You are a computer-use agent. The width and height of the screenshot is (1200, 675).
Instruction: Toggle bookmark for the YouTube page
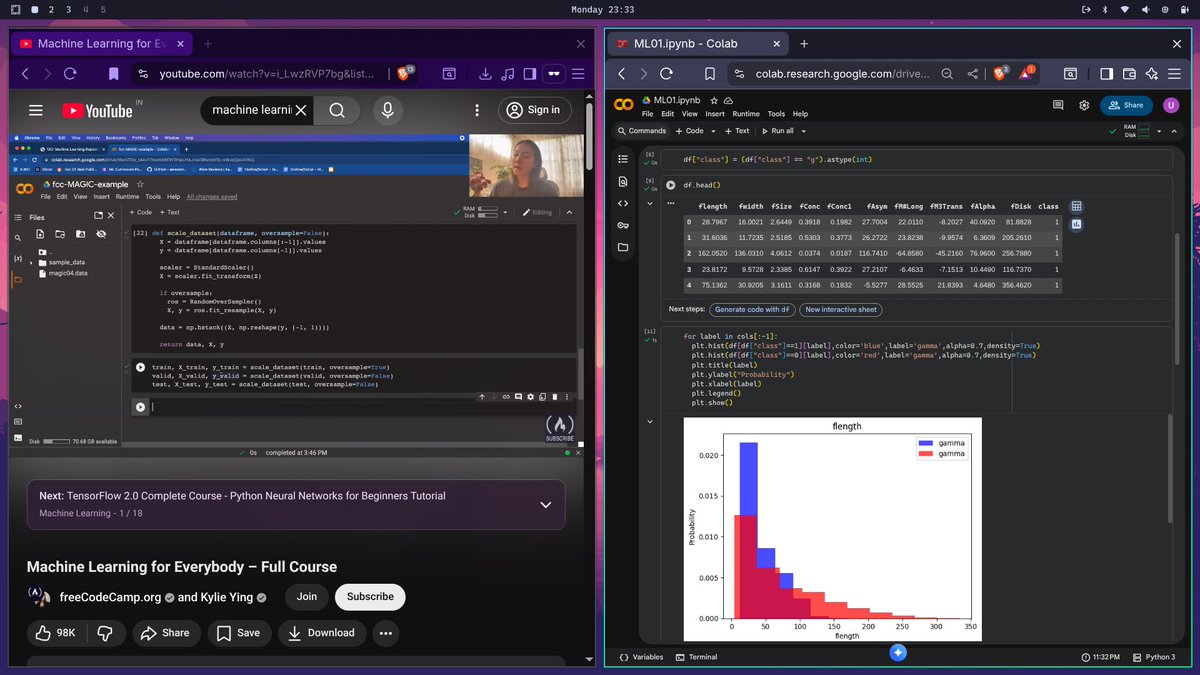(114, 74)
